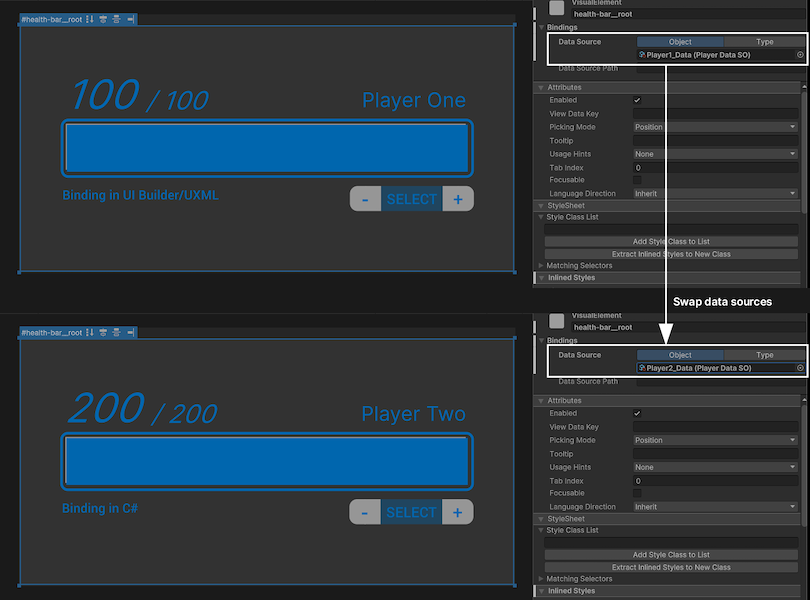The height and width of the screenshot is (600, 810).
Task: Click the Player2_Data ScriptableObject icon
Action: (x=643, y=368)
